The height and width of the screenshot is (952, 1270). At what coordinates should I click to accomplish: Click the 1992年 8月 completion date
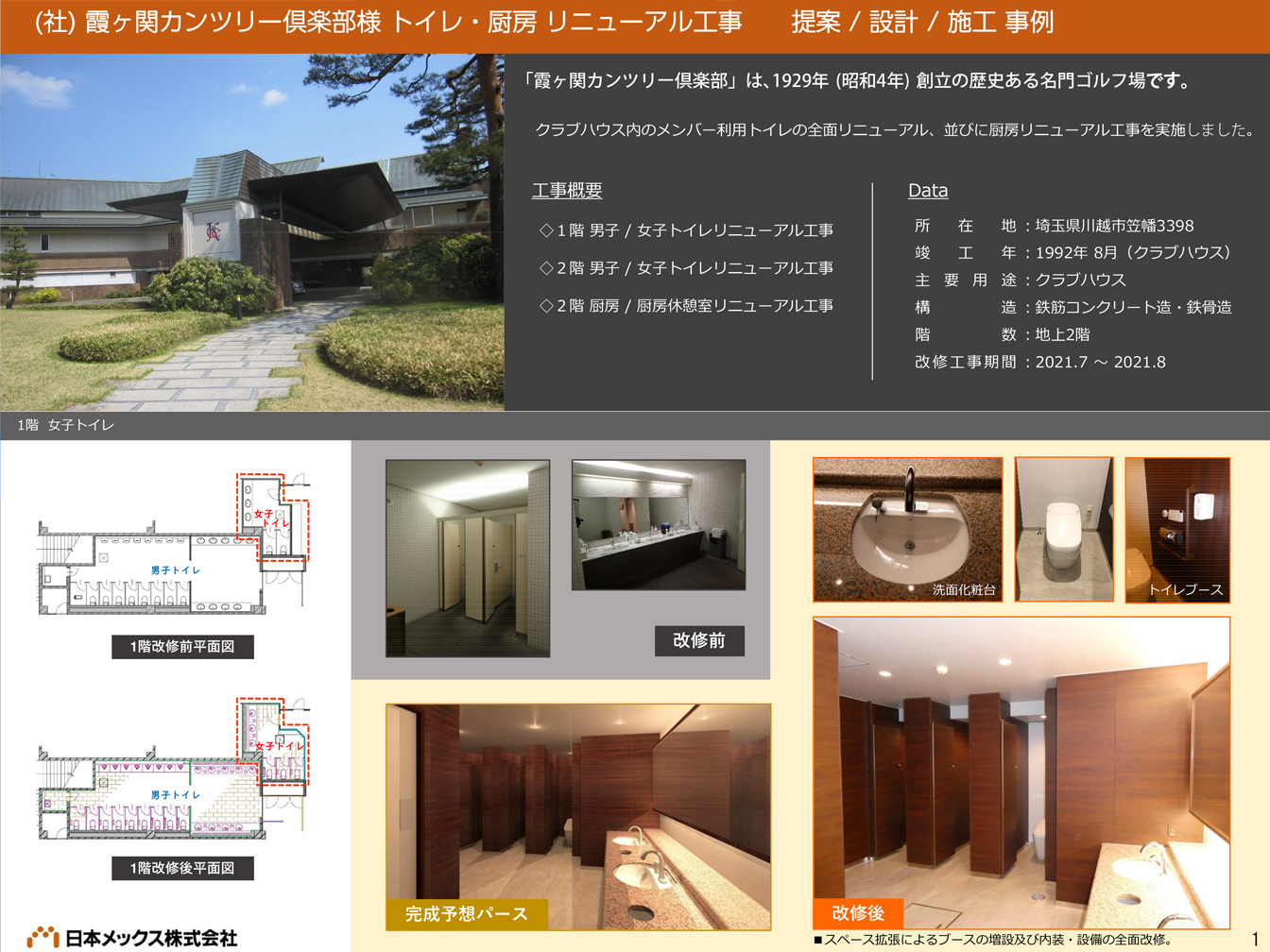tap(1135, 253)
